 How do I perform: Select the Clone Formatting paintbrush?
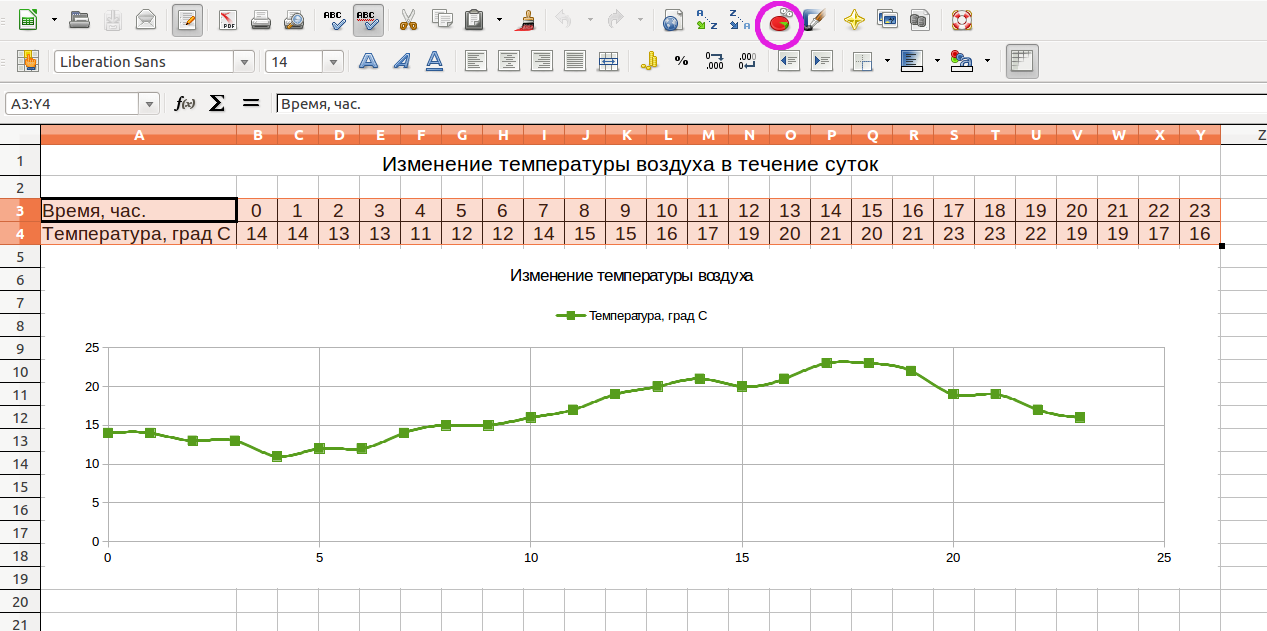tap(527, 19)
